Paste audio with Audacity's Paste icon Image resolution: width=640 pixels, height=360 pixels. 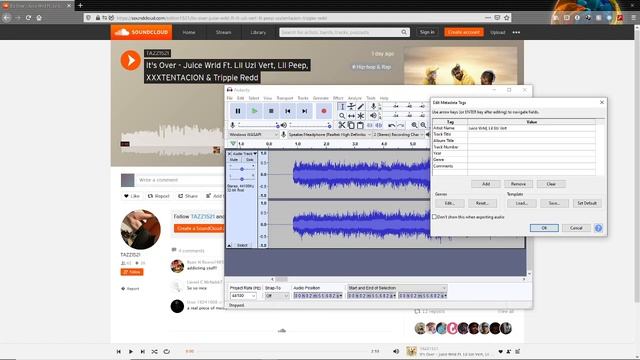tap(360, 125)
